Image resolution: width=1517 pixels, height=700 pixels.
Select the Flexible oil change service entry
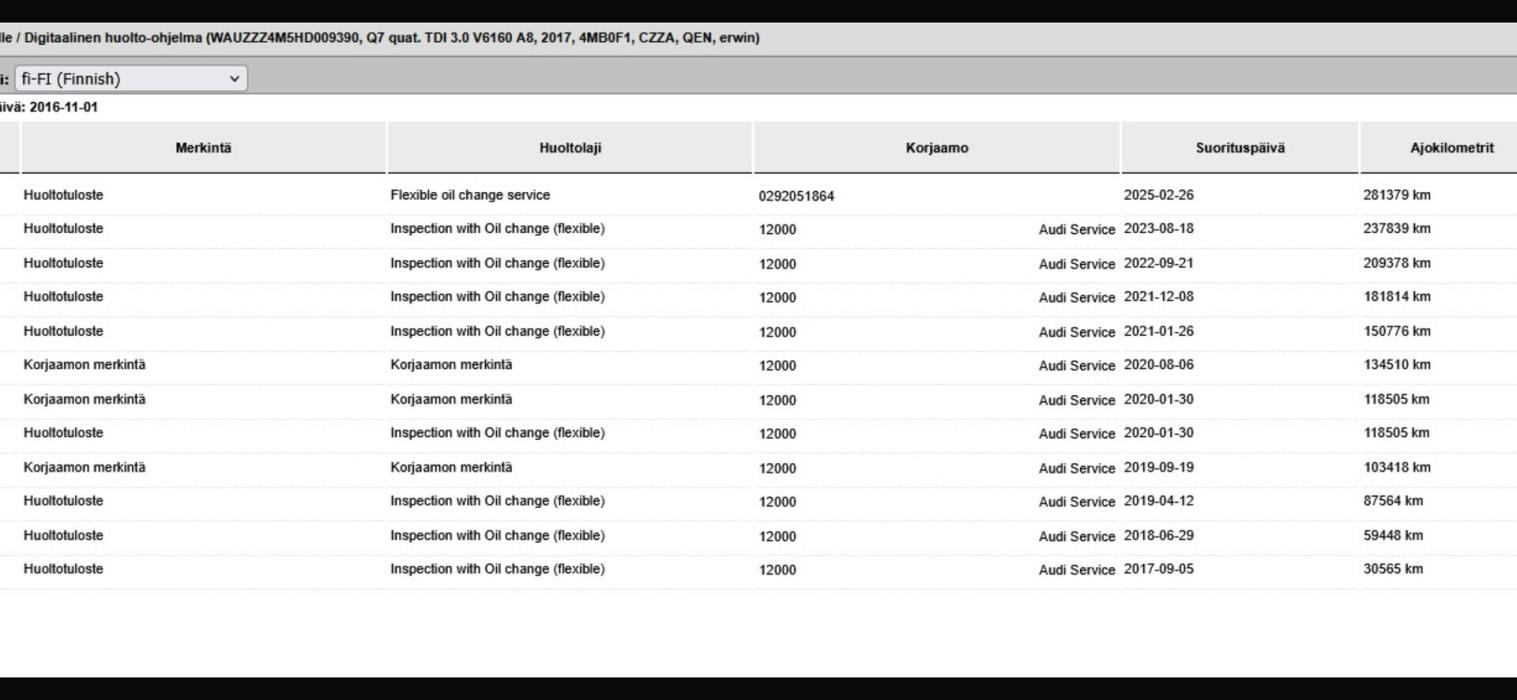tap(470, 195)
